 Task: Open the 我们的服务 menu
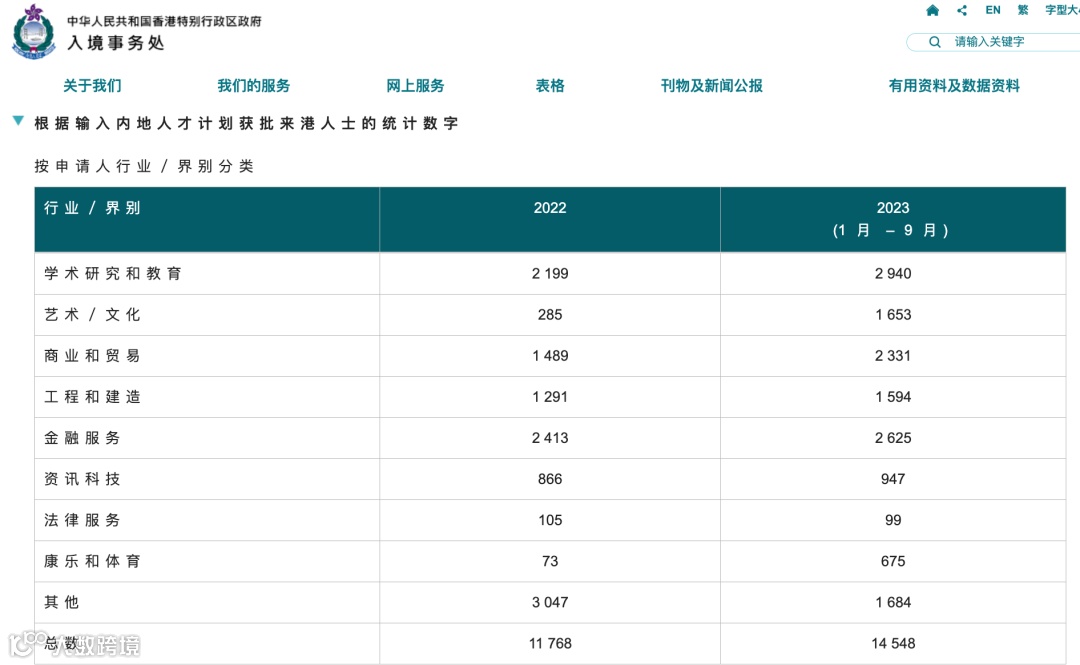tap(253, 86)
